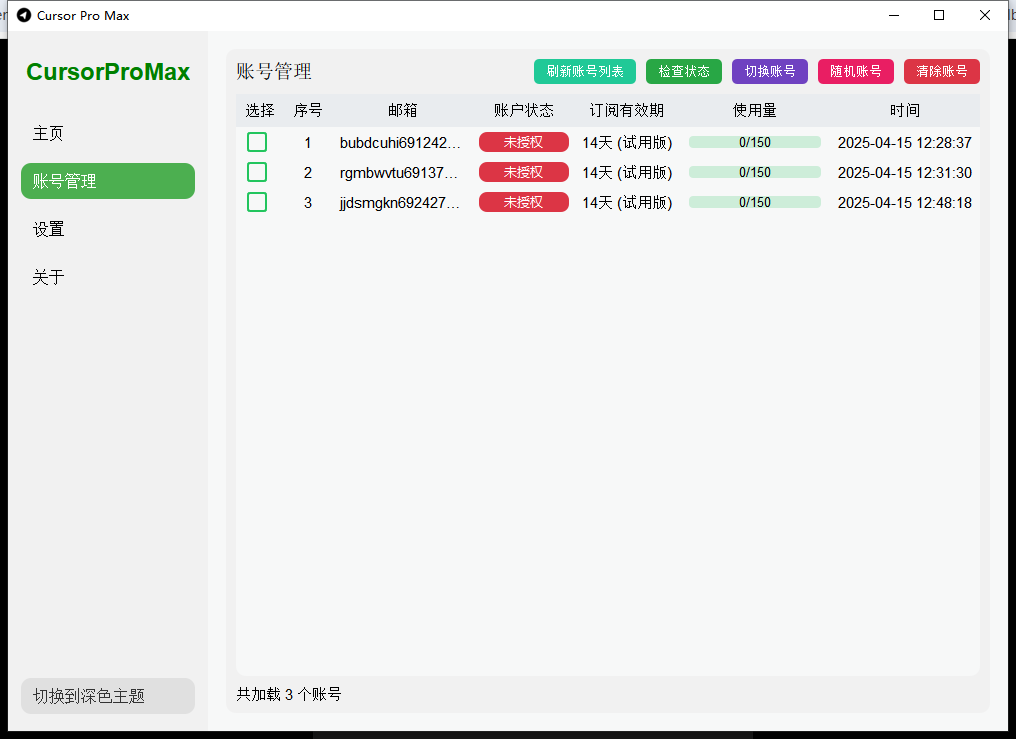Click 14天 (试用版) in row 1

(627, 142)
